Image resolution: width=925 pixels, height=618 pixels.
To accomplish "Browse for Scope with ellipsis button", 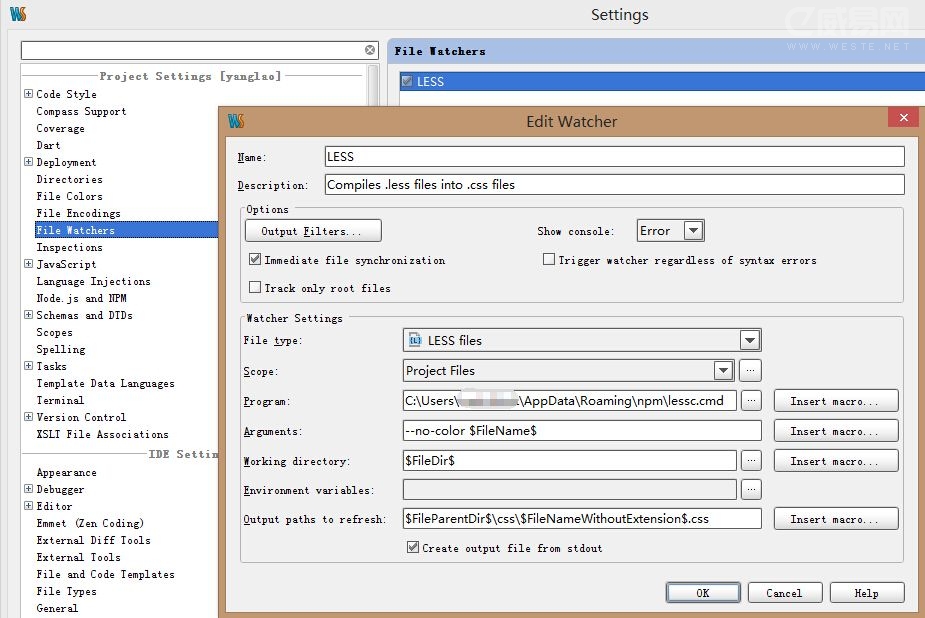I will tap(750, 370).
